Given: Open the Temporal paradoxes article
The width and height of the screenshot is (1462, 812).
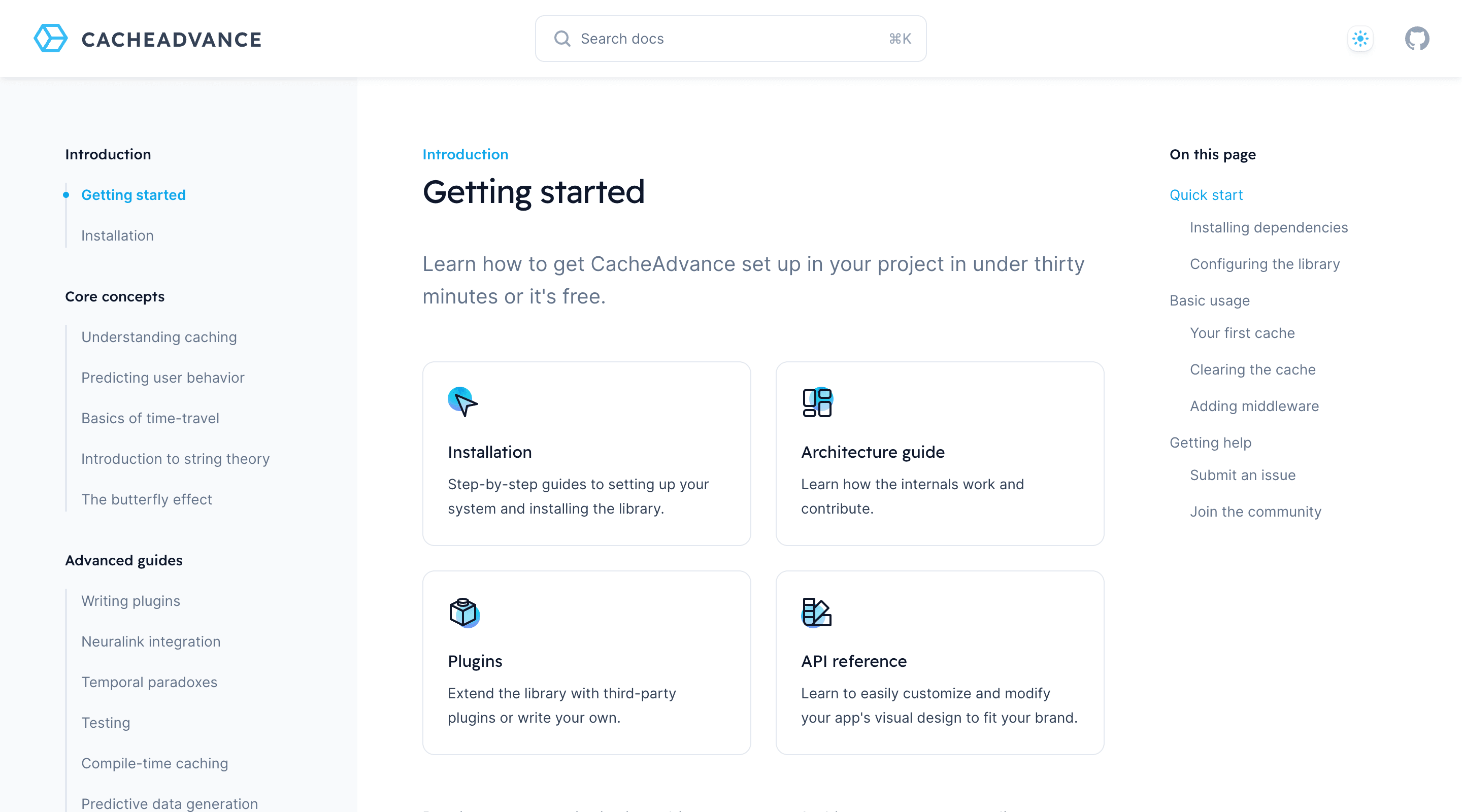Looking at the screenshot, I should point(149,682).
